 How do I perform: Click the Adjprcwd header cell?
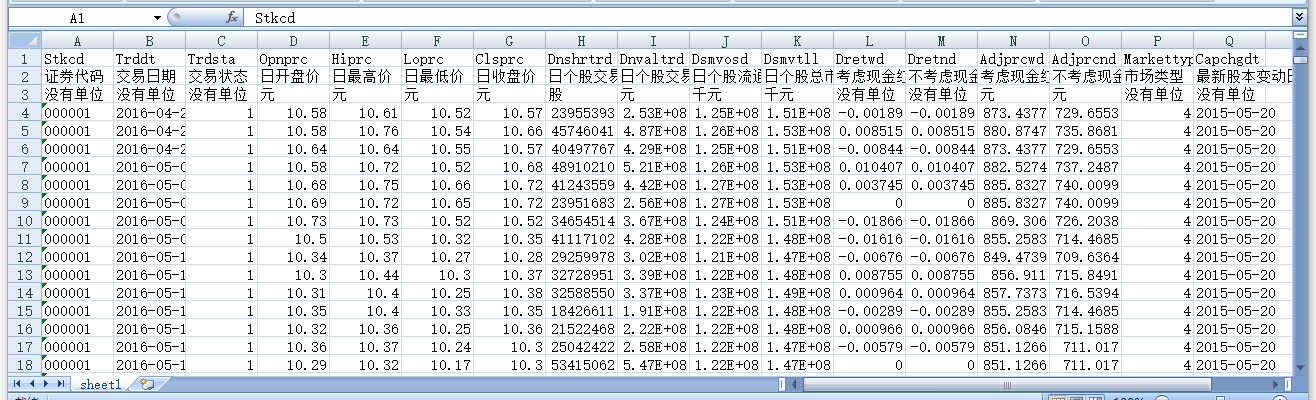click(x=1013, y=58)
